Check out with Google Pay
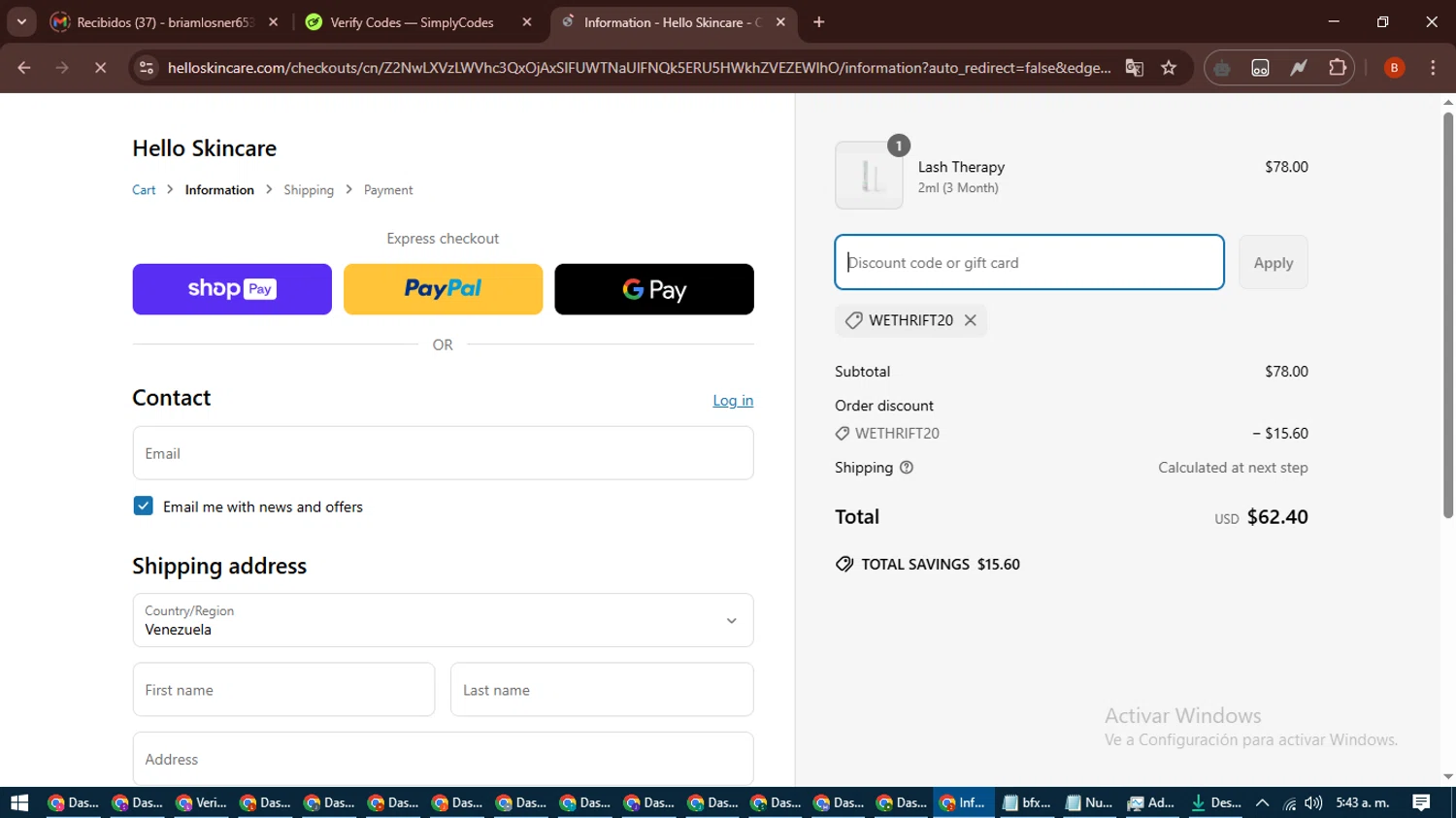Viewport: 1456px width, 818px height. [654, 289]
